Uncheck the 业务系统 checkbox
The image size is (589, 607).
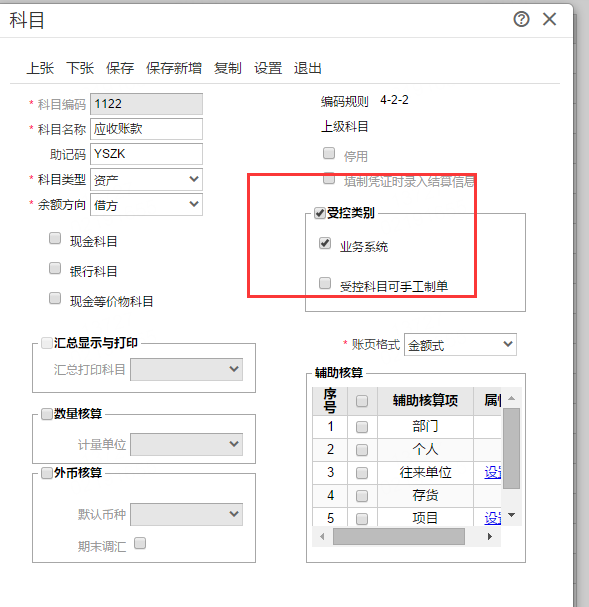pos(325,243)
